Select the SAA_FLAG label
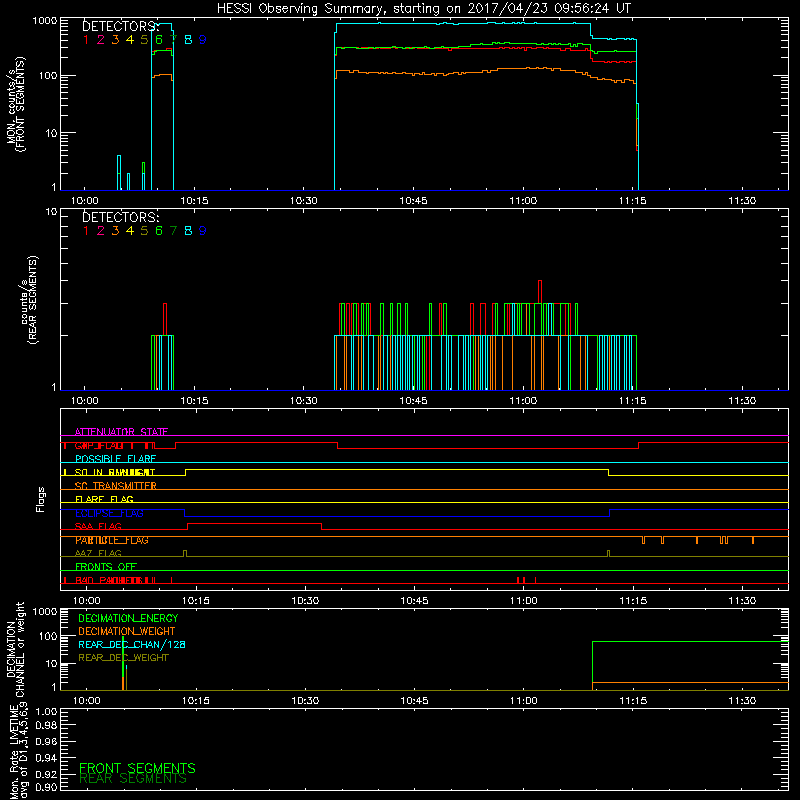The image size is (800, 800). click(98, 526)
